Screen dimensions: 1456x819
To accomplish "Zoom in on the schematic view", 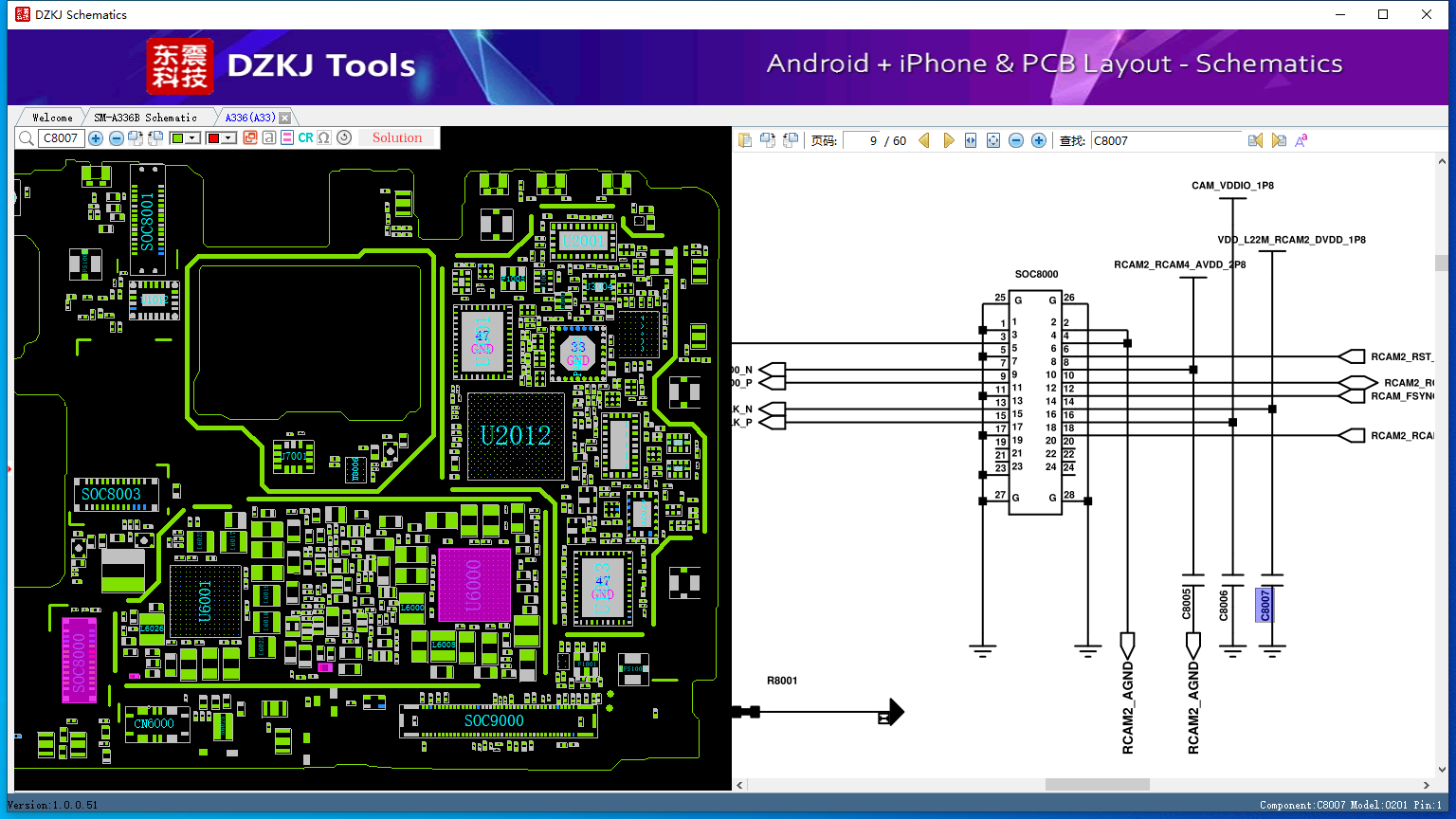I will point(1039,140).
